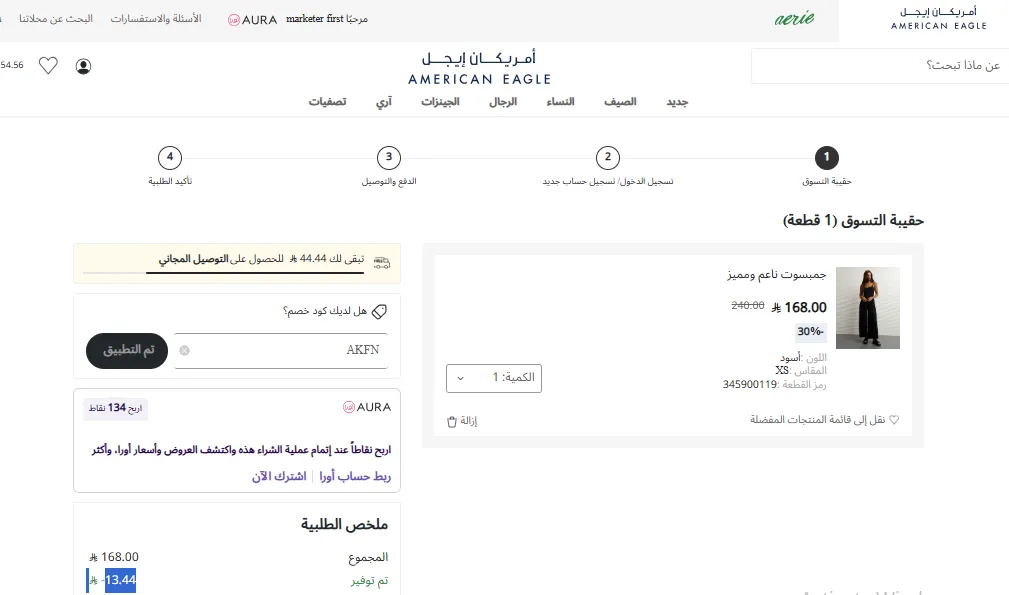Screen dimensions: 1009x595
Task: Click the Aerie brand logo
Action: point(794,19)
